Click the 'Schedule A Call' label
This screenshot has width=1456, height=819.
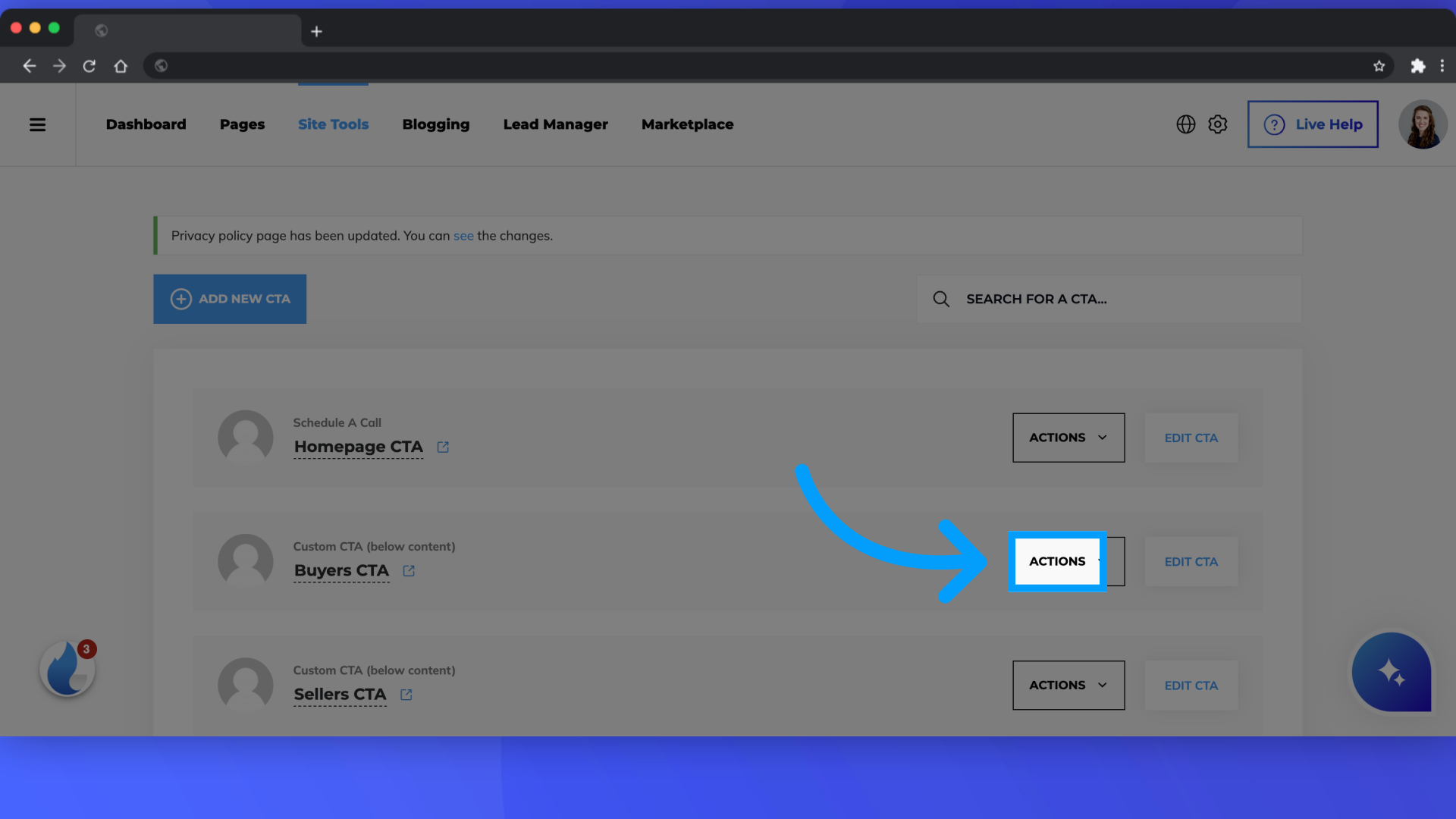pyautogui.click(x=337, y=422)
